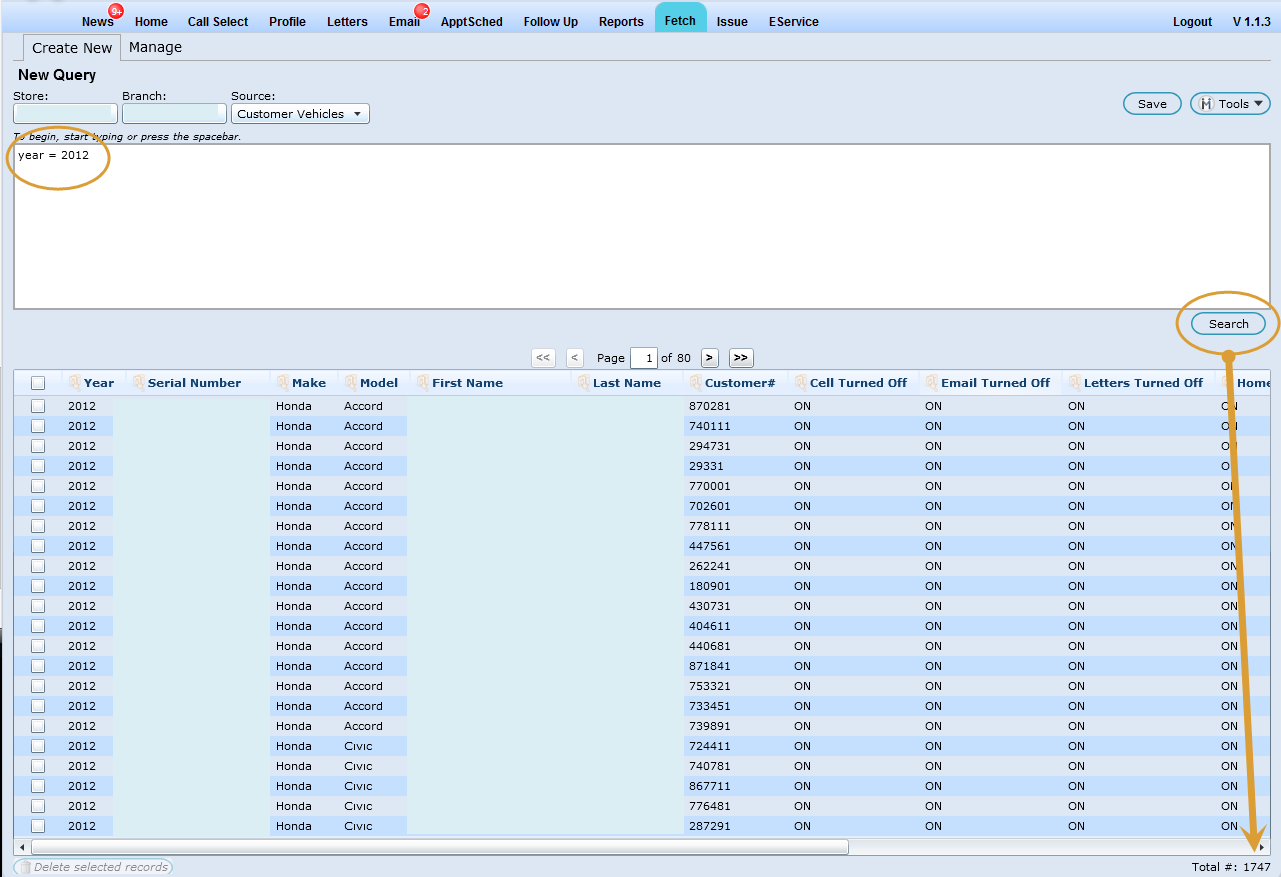The height and width of the screenshot is (877, 1281).
Task: Click the Serial Number column filter icon
Action: [x=138, y=382]
